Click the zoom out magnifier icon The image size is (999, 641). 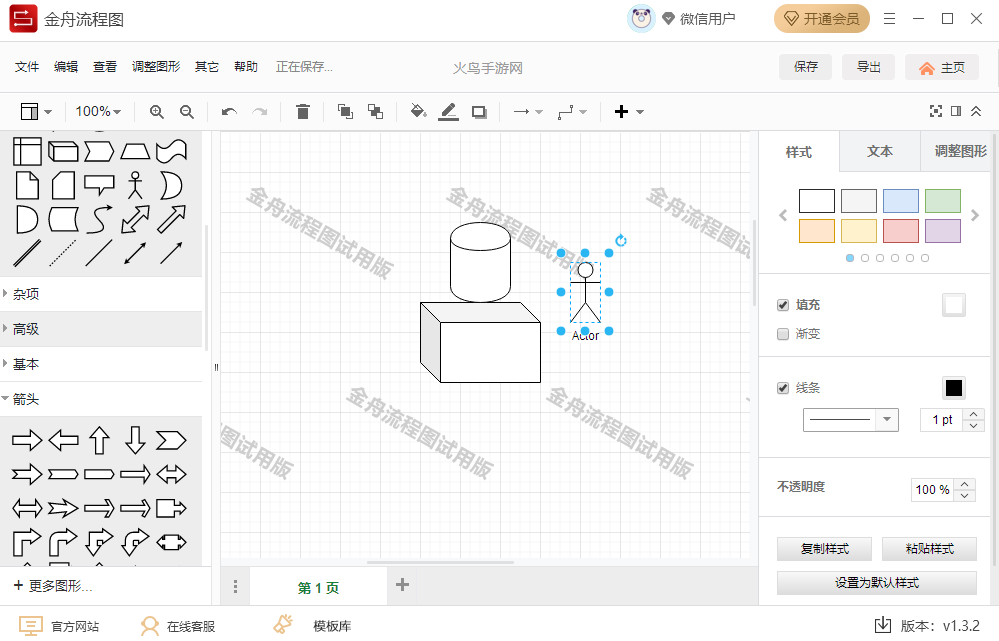click(187, 112)
